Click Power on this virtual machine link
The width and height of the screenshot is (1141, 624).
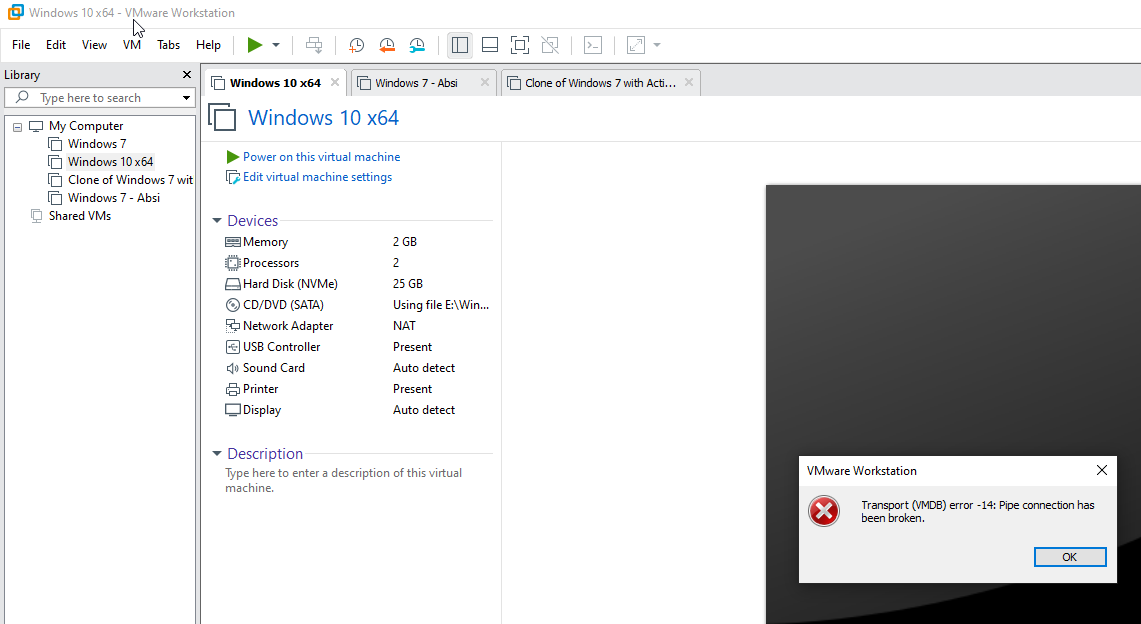click(x=321, y=157)
